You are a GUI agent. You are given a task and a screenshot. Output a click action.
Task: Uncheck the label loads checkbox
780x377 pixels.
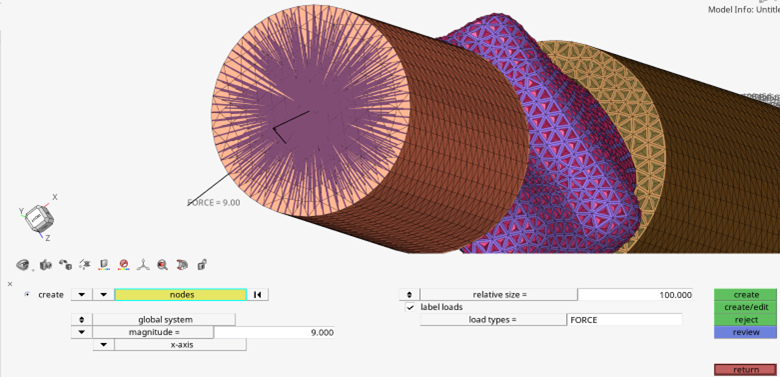pos(410,307)
